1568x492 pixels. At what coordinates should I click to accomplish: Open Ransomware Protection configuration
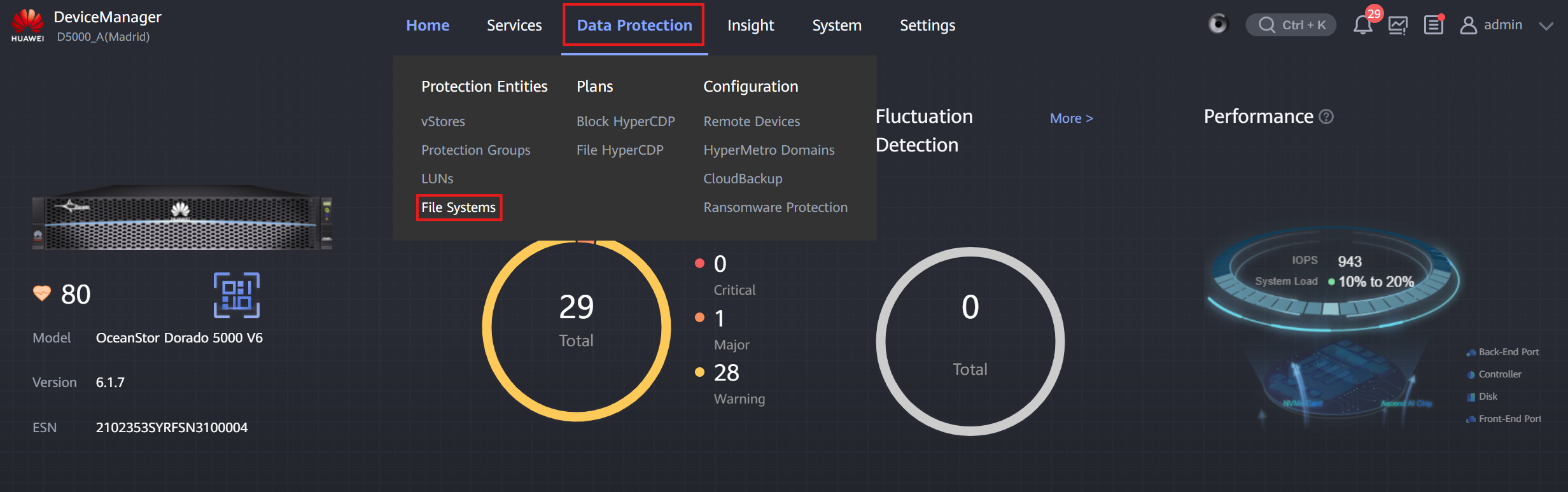[x=775, y=207]
